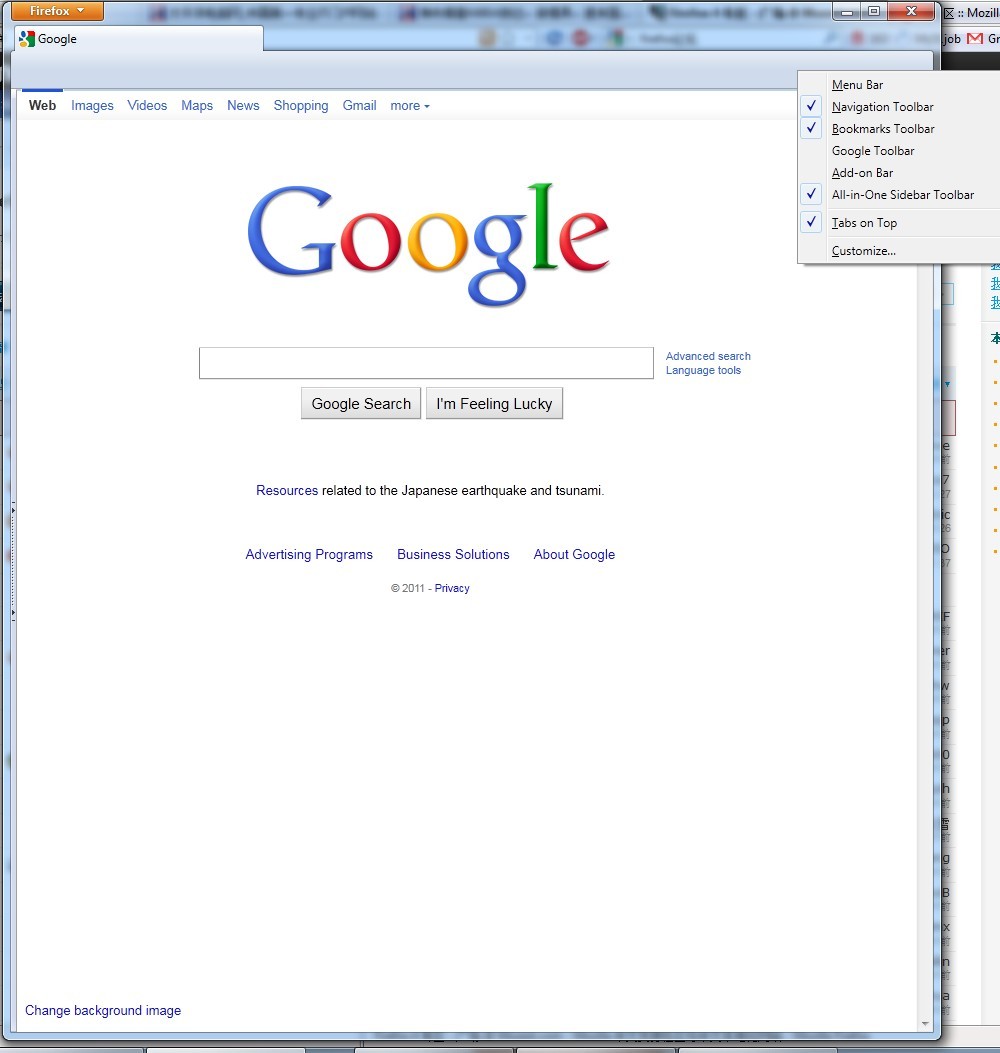Expand the 'more' dropdown in Google's top bar
This screenshot has width=1000, height=1053.
[410, 105]
